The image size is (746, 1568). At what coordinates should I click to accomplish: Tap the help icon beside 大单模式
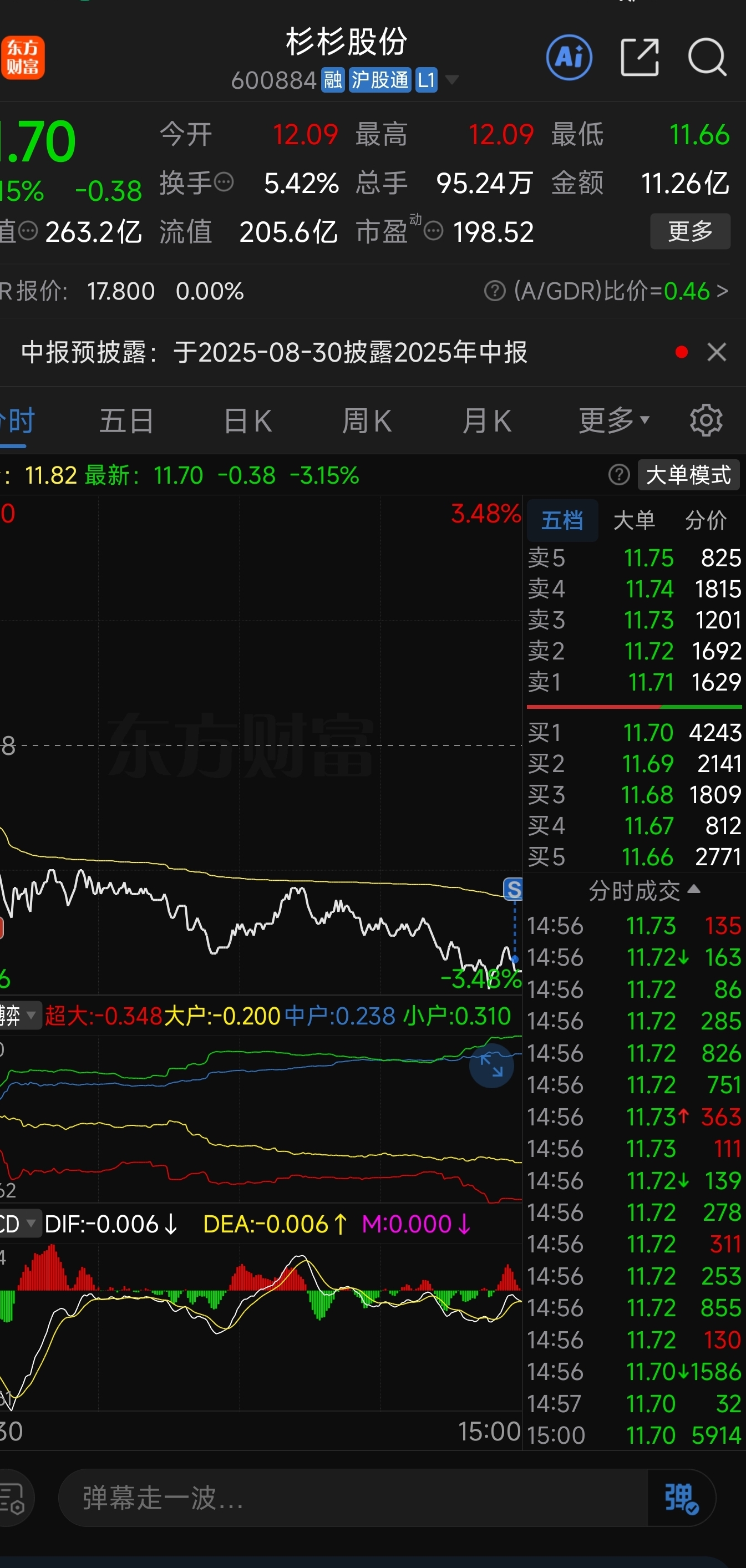pyautogui.click(x=620, y=475)
